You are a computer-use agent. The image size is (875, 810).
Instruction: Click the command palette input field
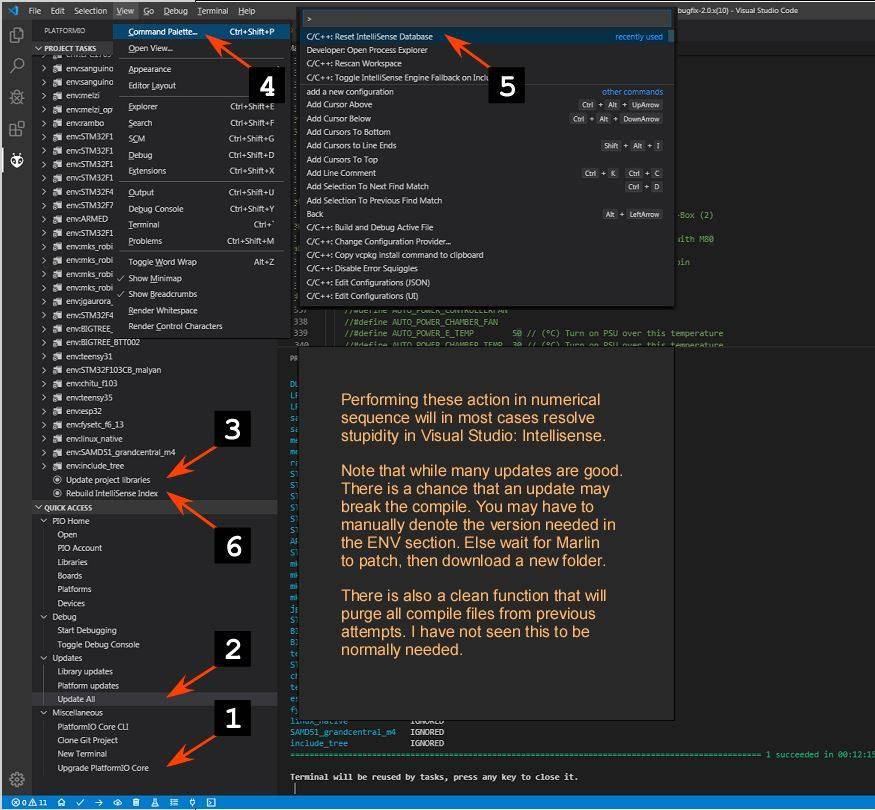[x=485, y=19]
